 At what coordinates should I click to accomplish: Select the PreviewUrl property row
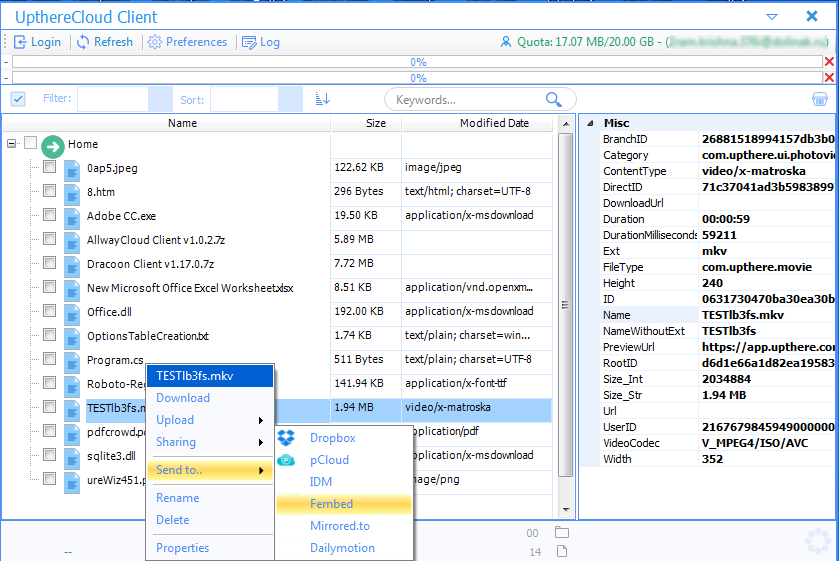click(x=717, y=347)
